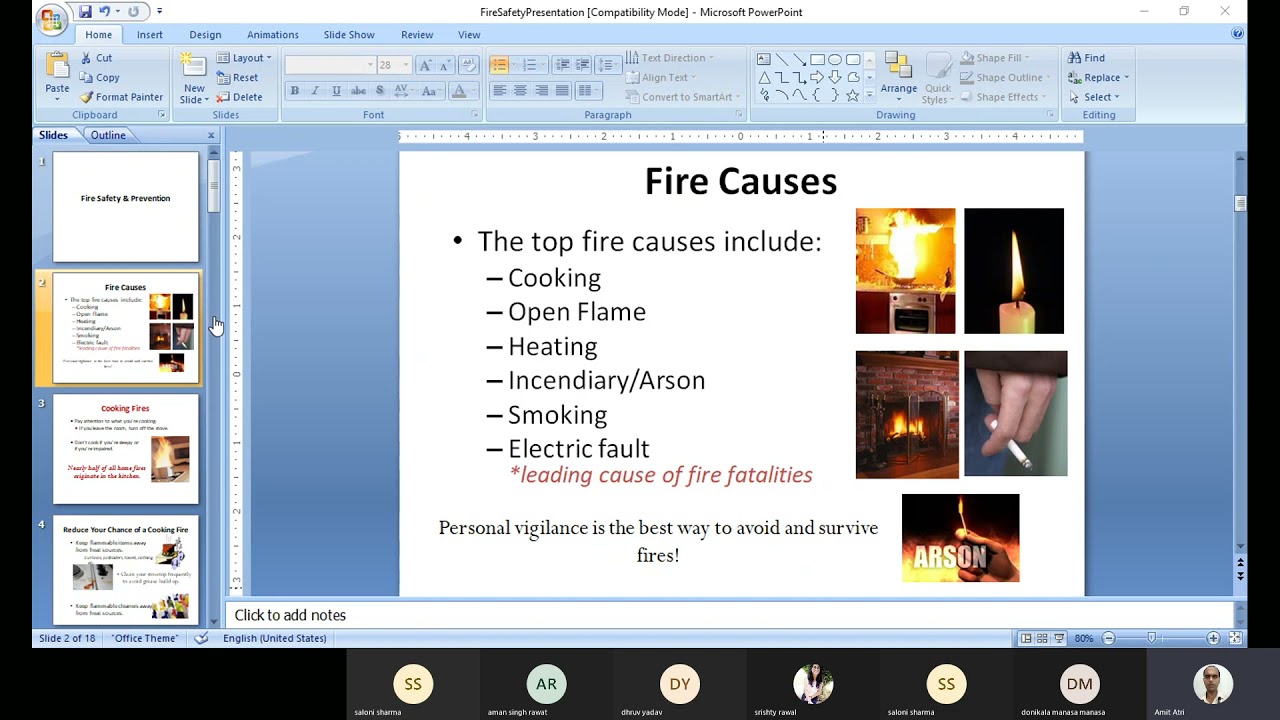Activate the strikethrough text icon

click(358, 89)
